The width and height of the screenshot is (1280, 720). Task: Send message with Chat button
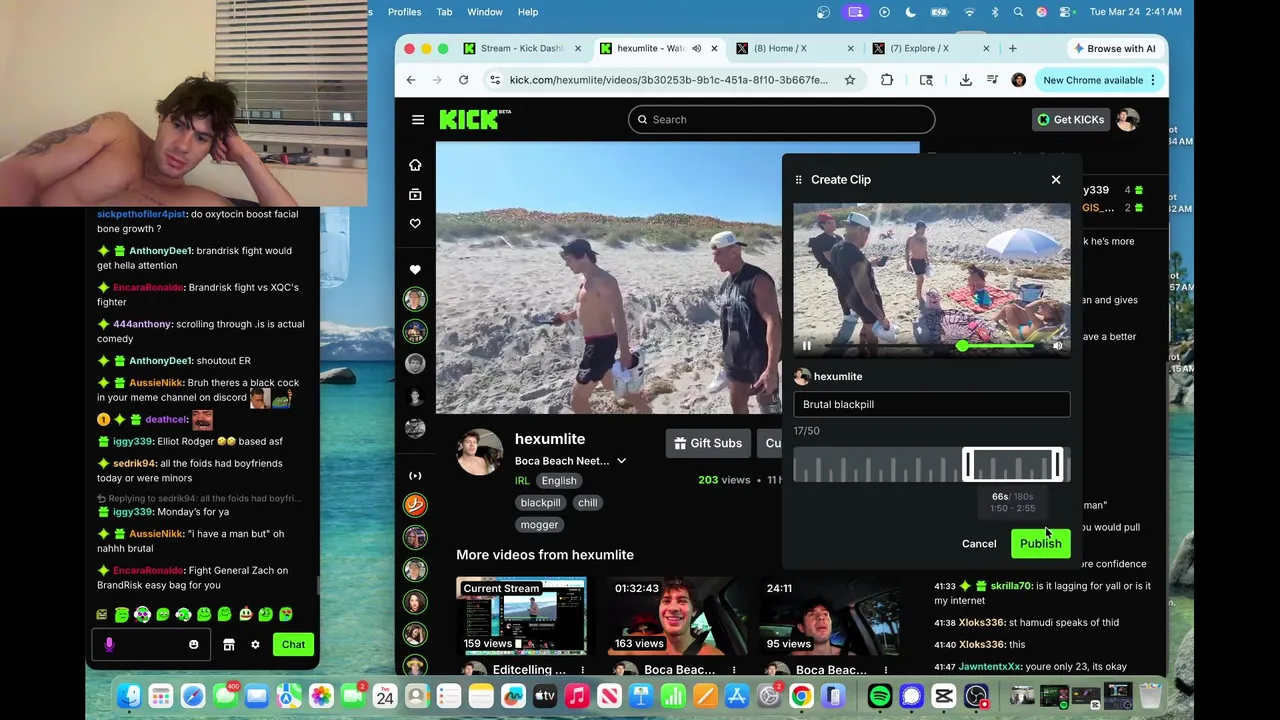point(293,645)
